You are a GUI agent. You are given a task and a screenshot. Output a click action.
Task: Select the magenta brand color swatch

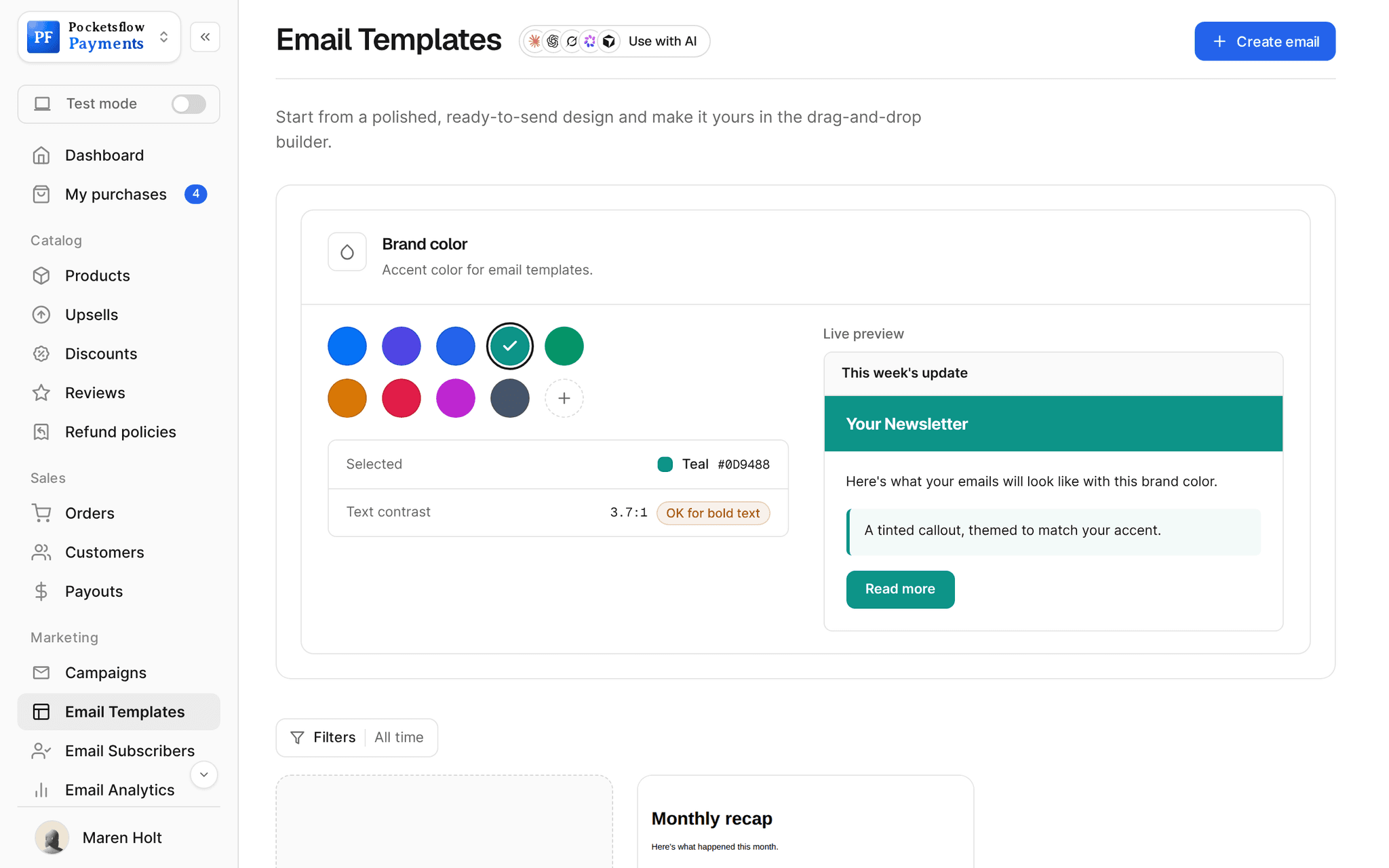[x=456, y=398]
